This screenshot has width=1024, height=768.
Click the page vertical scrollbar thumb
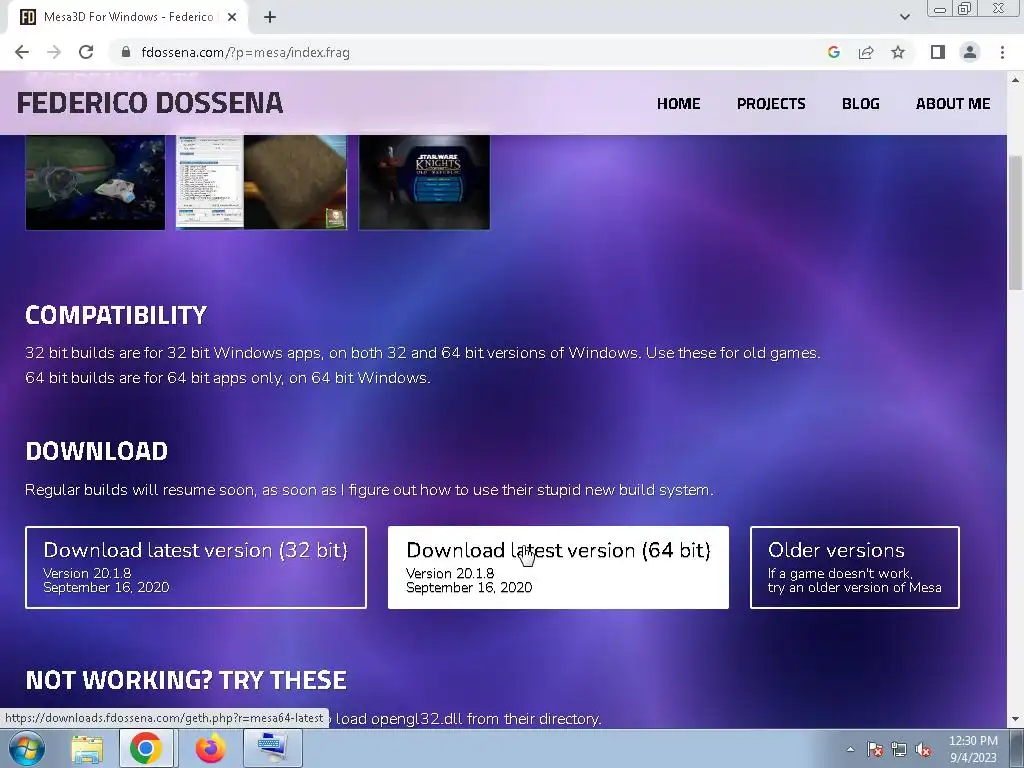(x=1015, y=222)
